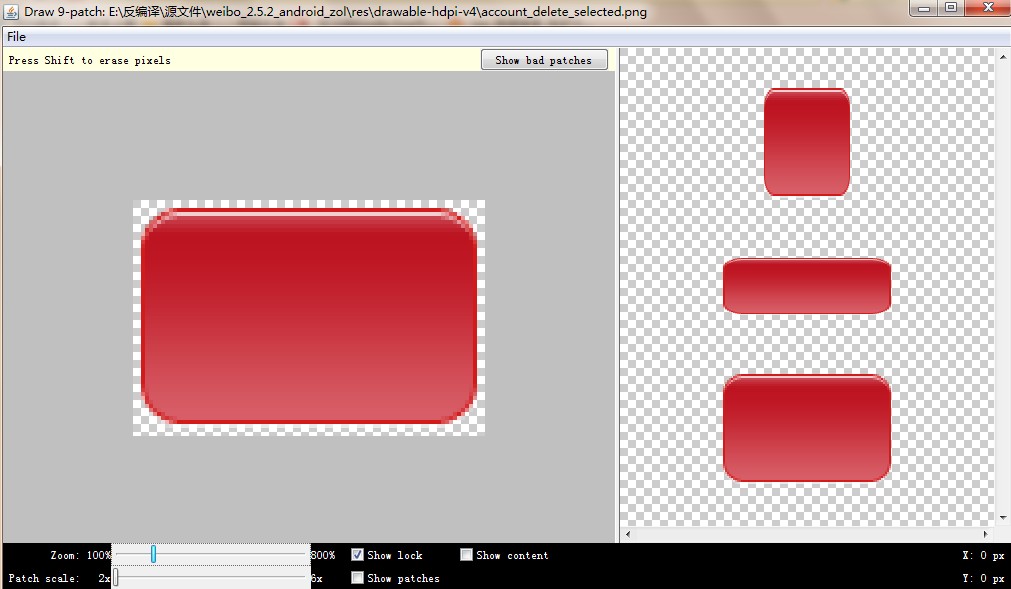1011x589 pixels.
Task: Click the Zoom slider handle
Action: point(153,554)
